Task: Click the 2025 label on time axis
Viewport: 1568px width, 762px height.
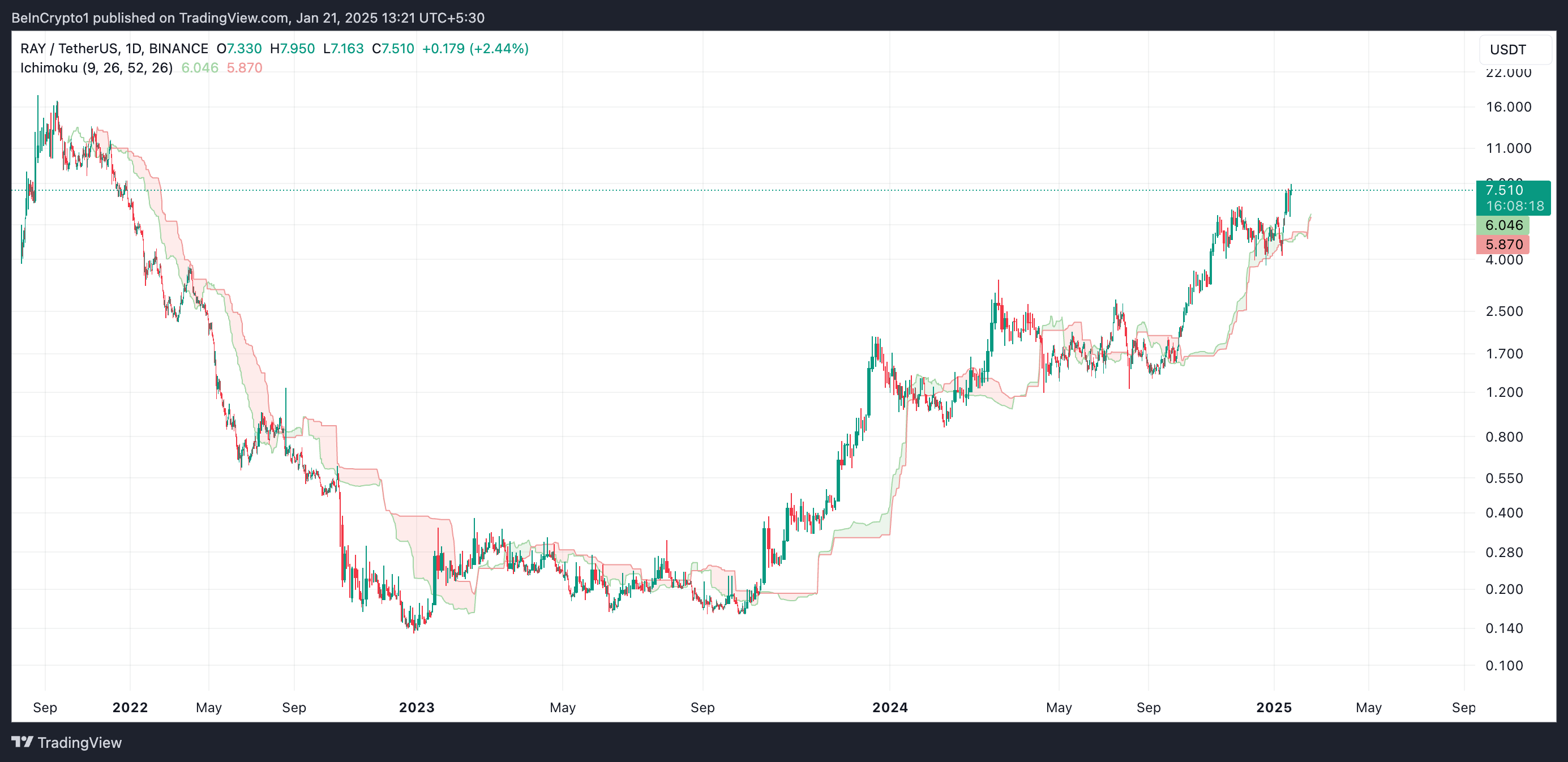Action: 1274,707
